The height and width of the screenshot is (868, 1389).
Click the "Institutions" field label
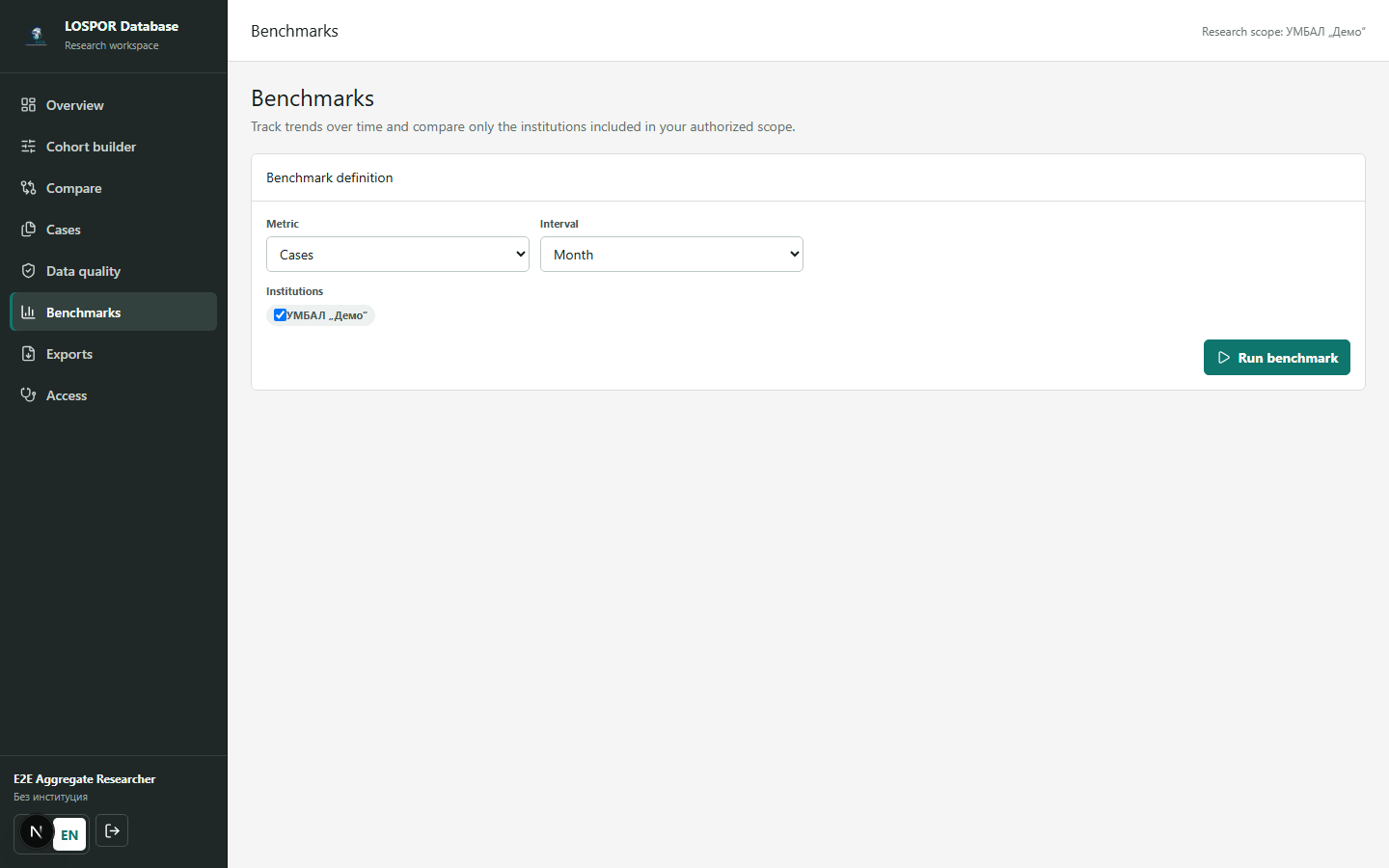coord(295,291)
